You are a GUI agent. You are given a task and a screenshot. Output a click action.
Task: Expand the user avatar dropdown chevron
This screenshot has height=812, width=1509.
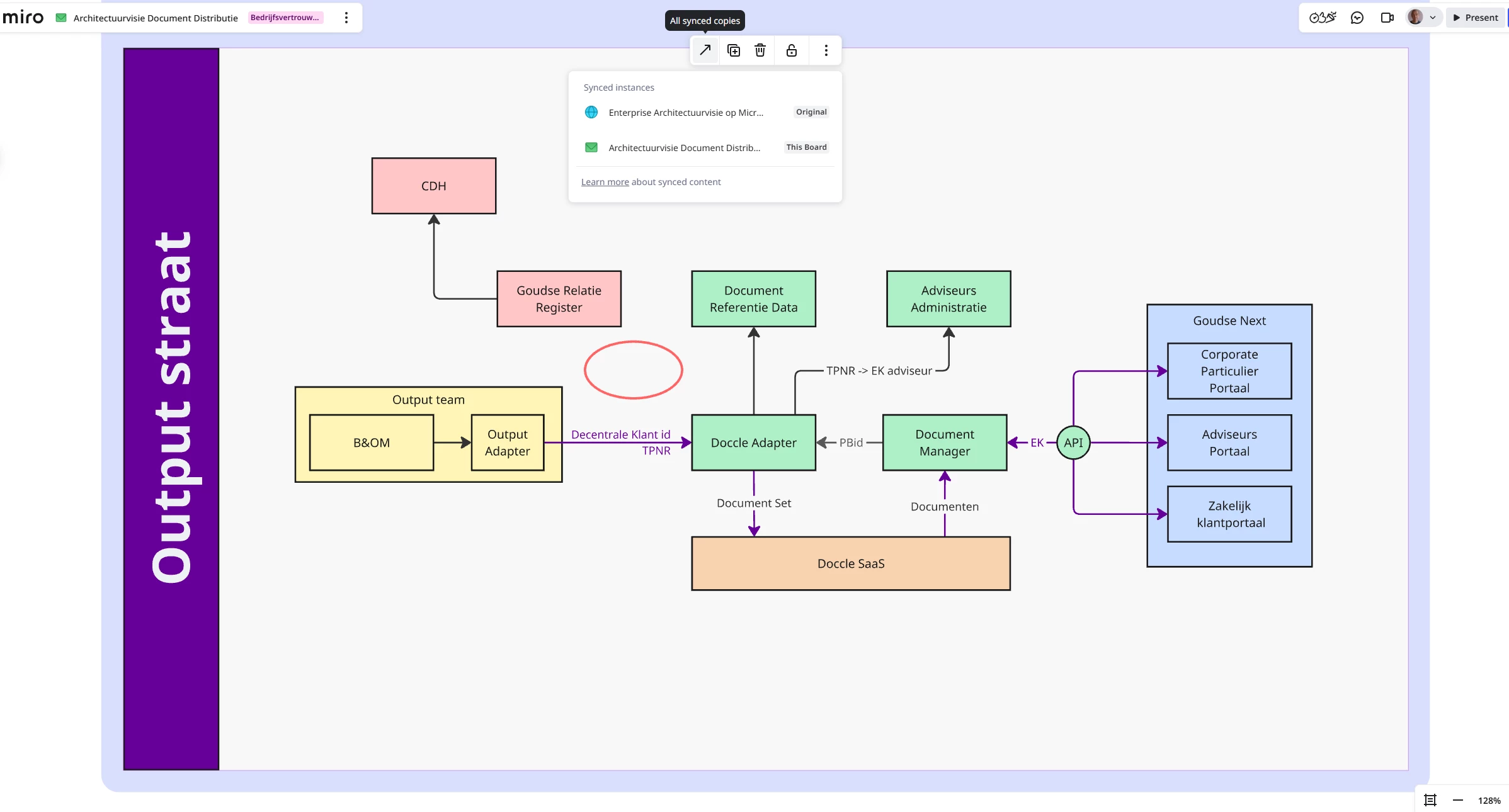[x=1433, y=18]
